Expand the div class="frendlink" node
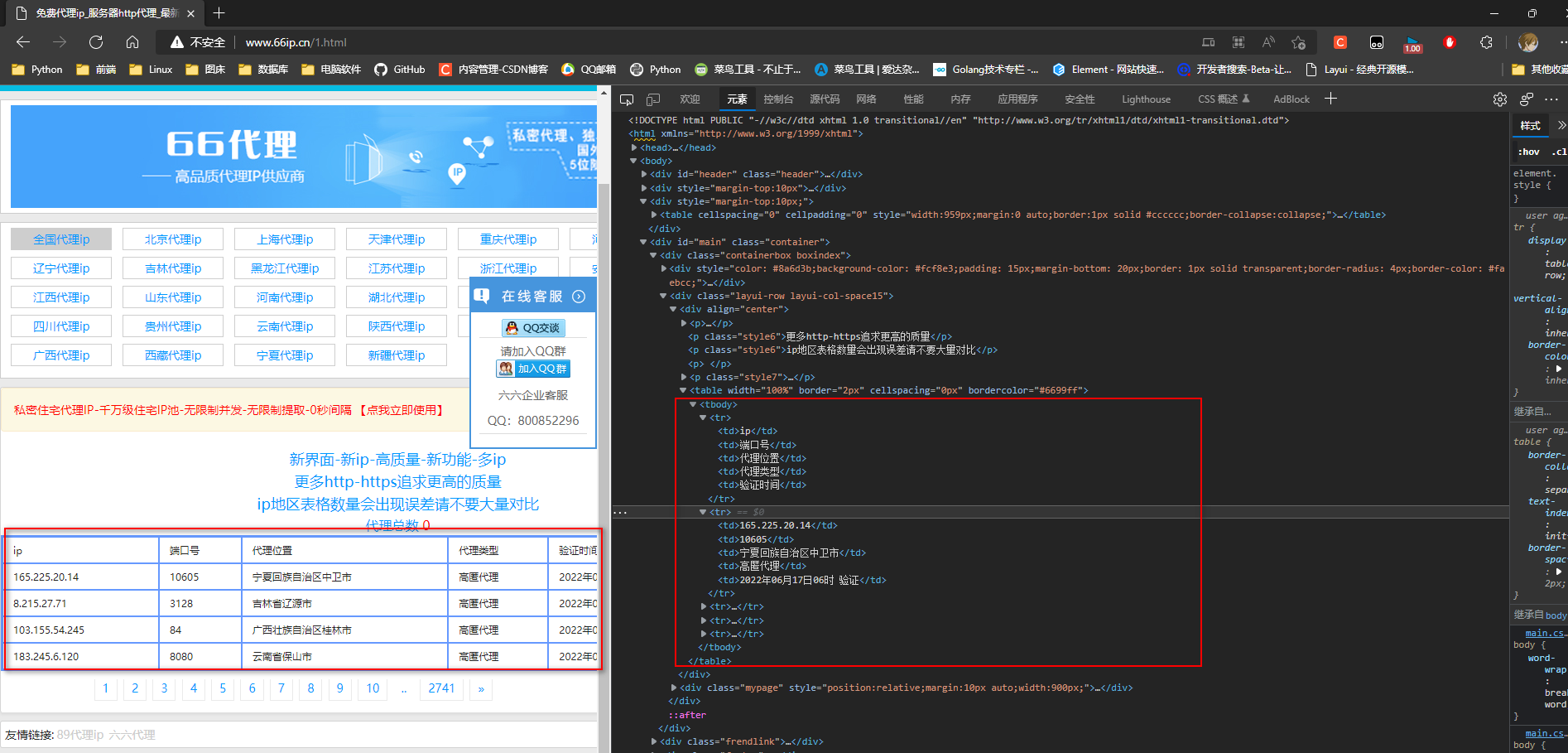 coord(654,741)
